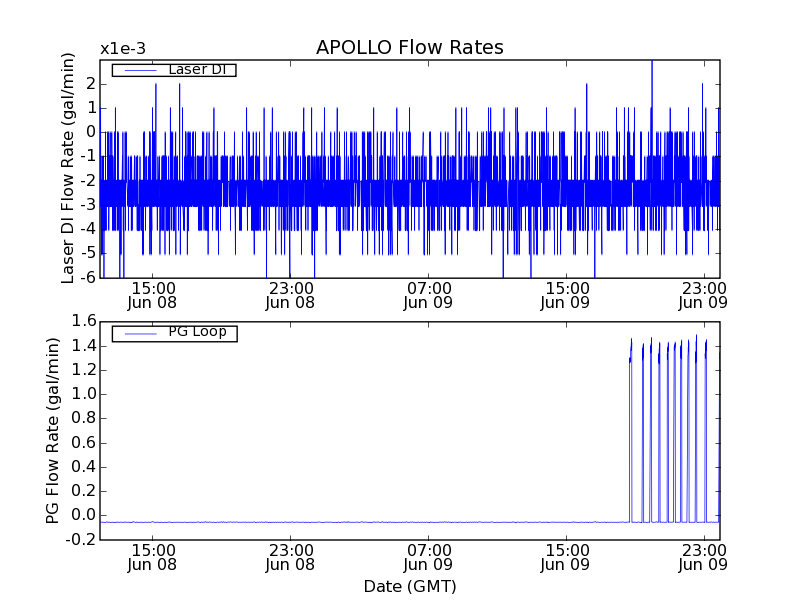Screen dimensions: 800x600
Task: Click the x1e-3 scale multiplier label
Action: (122, 48)
